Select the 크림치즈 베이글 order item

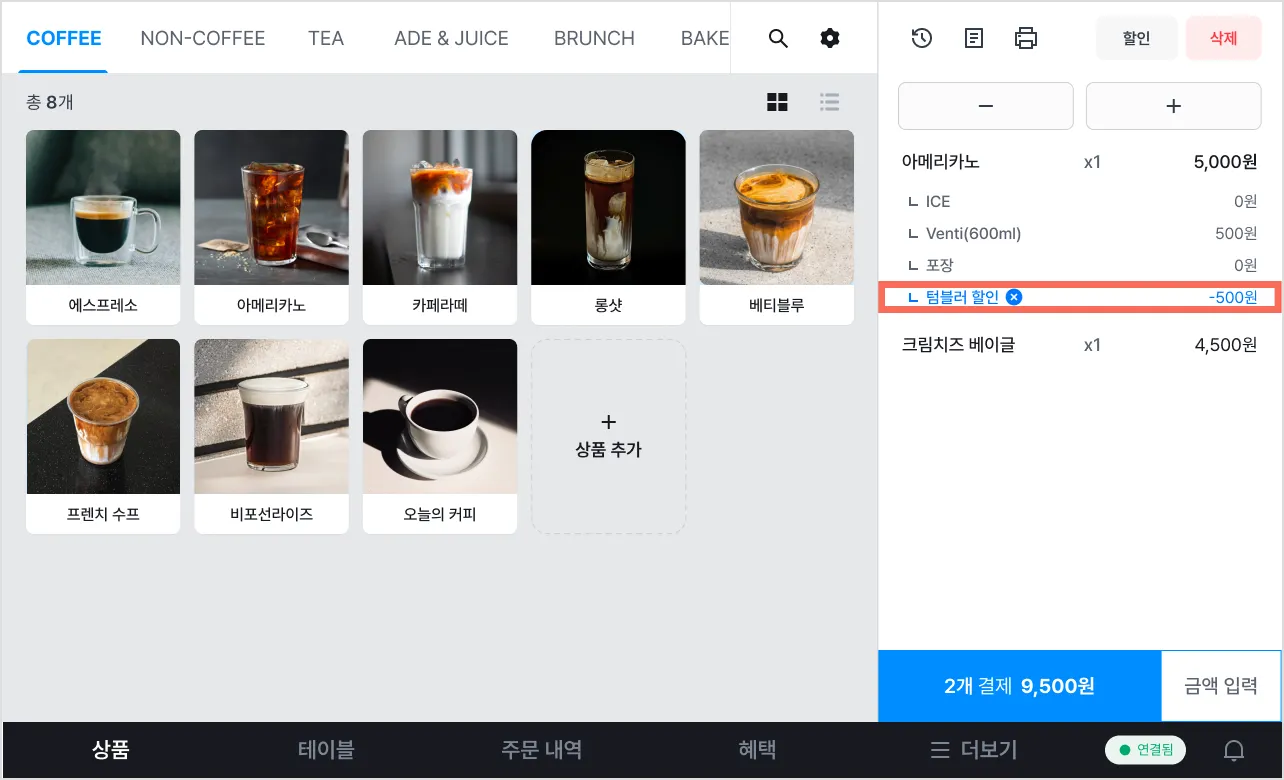[1080, 345]
